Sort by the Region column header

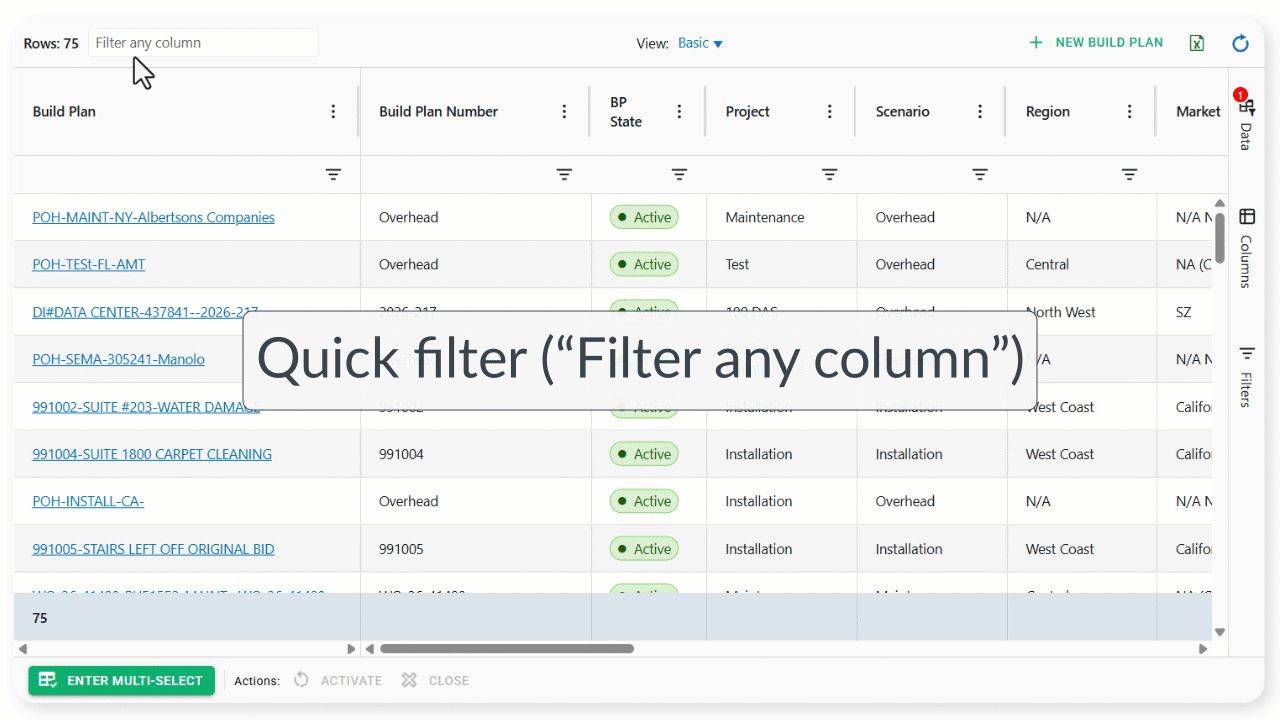[x=1048, y=112]
